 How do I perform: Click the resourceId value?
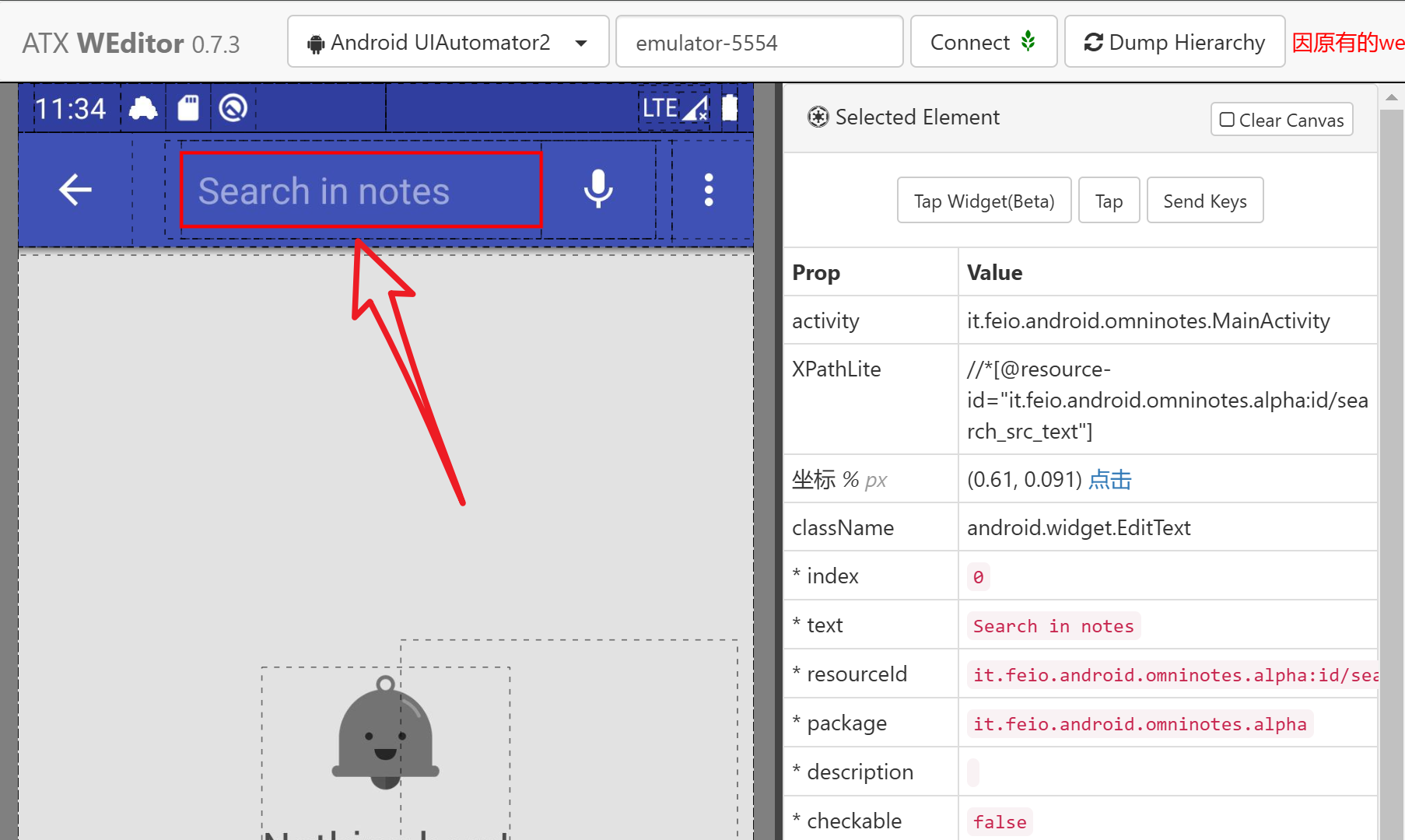click(x=1172, y=675)
